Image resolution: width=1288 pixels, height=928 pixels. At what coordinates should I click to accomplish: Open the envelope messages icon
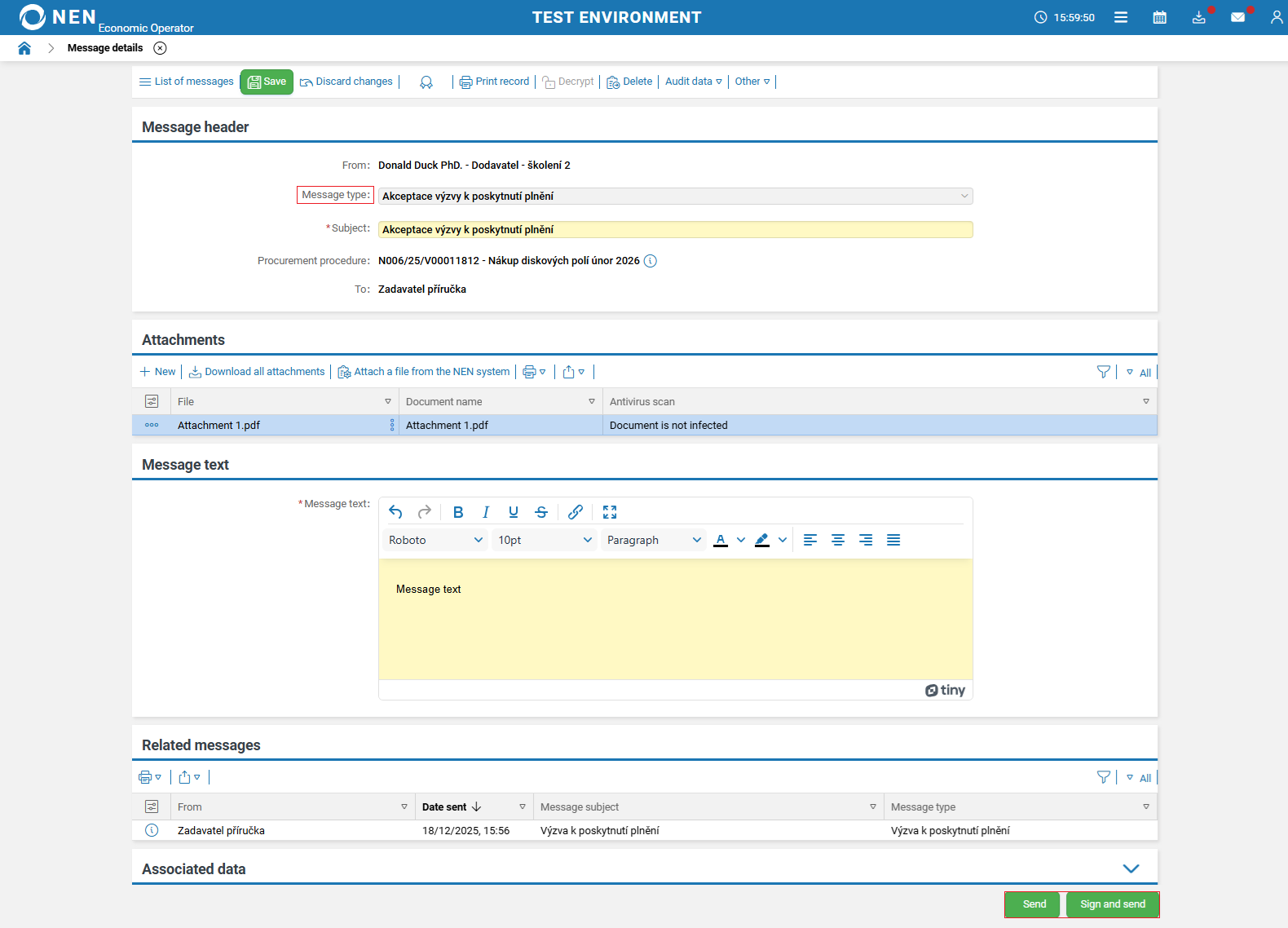click(x=1237, y=17)
